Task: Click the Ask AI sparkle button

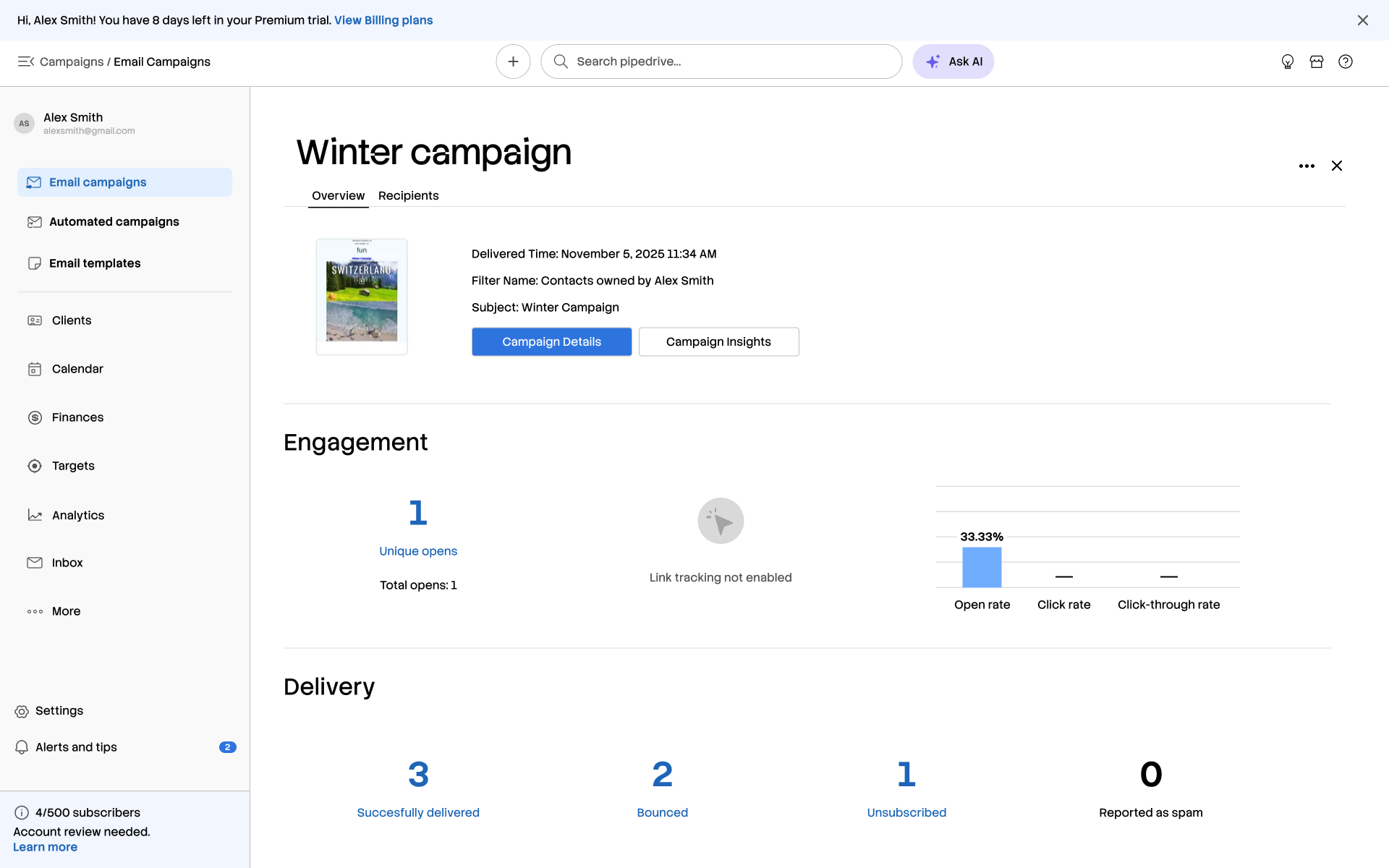Action: 953,61
